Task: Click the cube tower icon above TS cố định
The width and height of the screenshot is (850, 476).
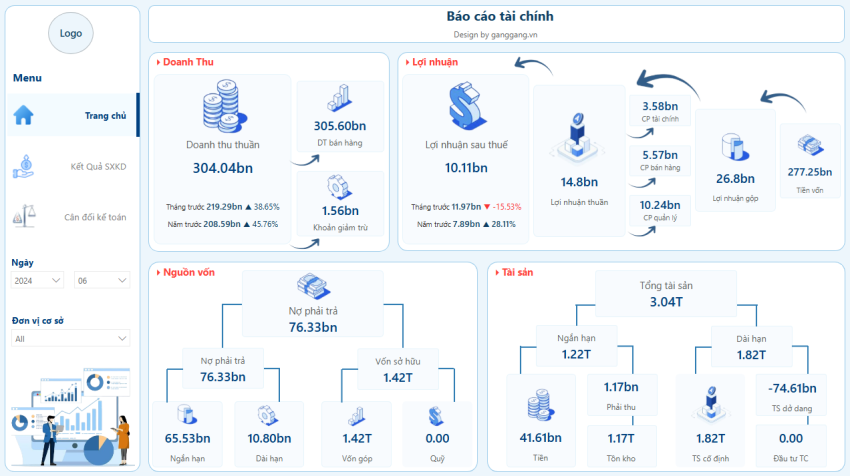Action: point(711,404)
